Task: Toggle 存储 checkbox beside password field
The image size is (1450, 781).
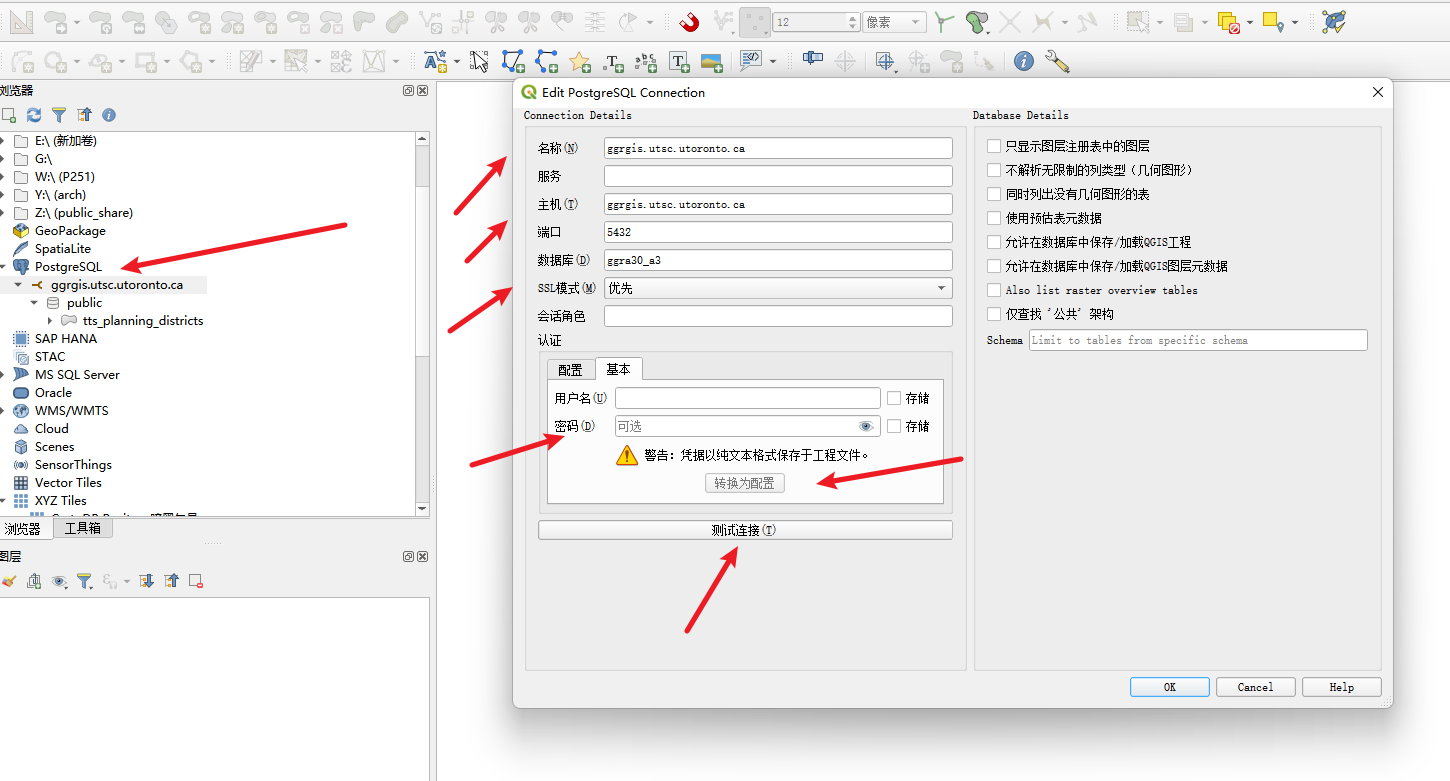Action: [894, 426]
